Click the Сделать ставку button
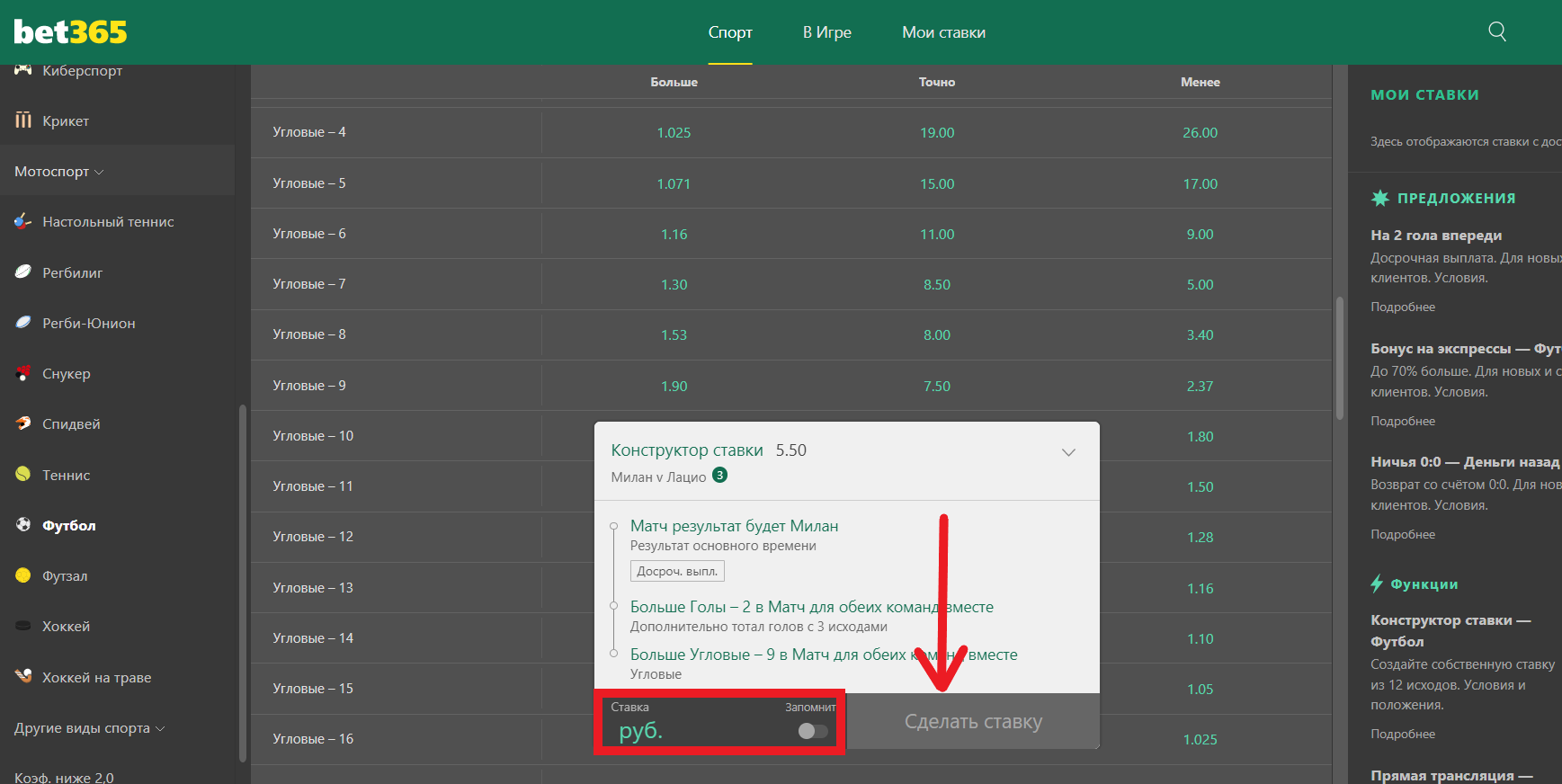1562x784 pixels. click(973, 721)
